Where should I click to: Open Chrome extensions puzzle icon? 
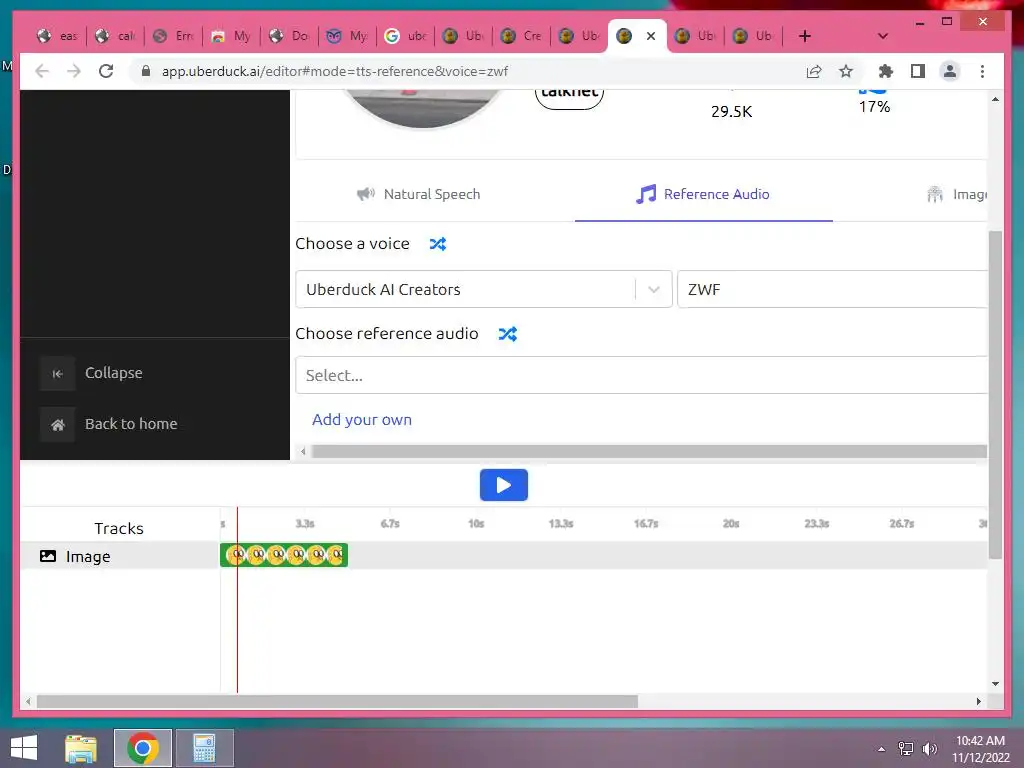pos(886,71)
